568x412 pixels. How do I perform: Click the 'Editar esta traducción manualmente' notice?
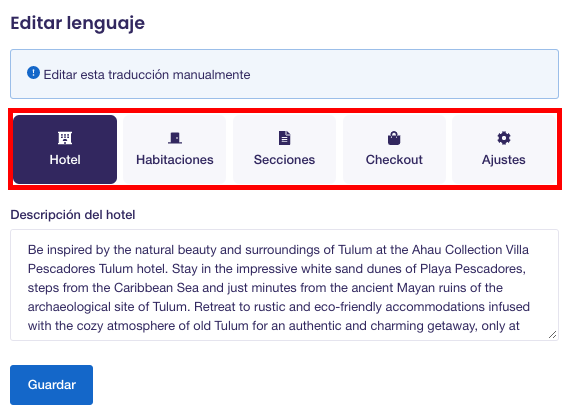[x=147, y=75]
